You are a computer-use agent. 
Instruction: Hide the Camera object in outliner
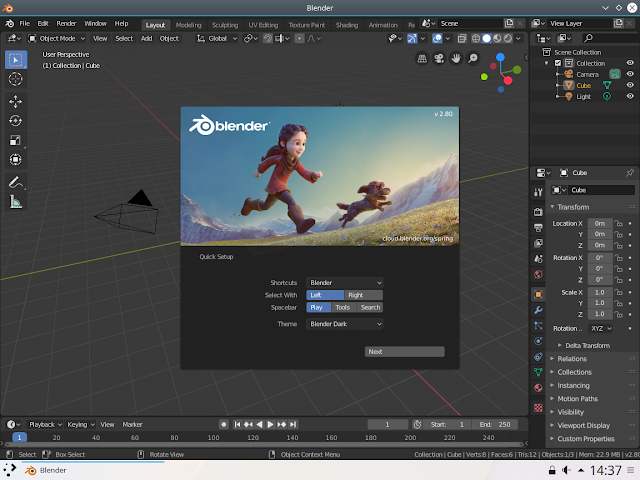630,74
